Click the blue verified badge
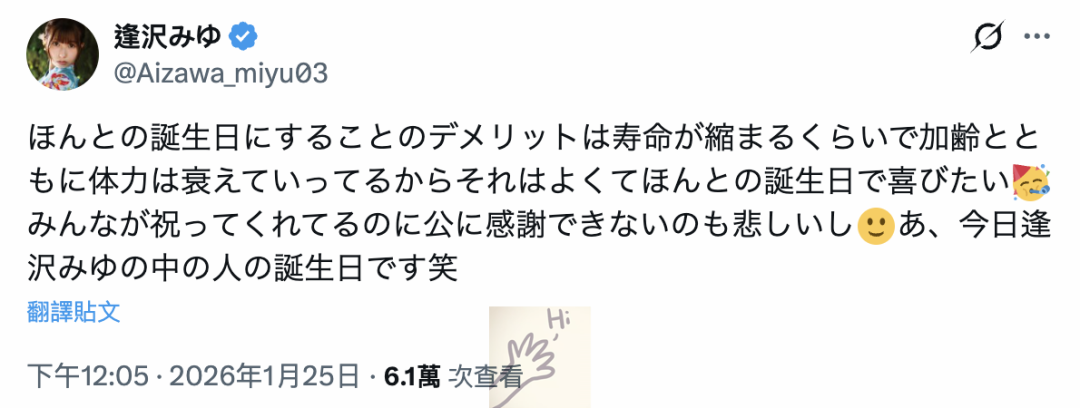The width and height of the screenshot is (1080, 408). click(x=243, y=36)
